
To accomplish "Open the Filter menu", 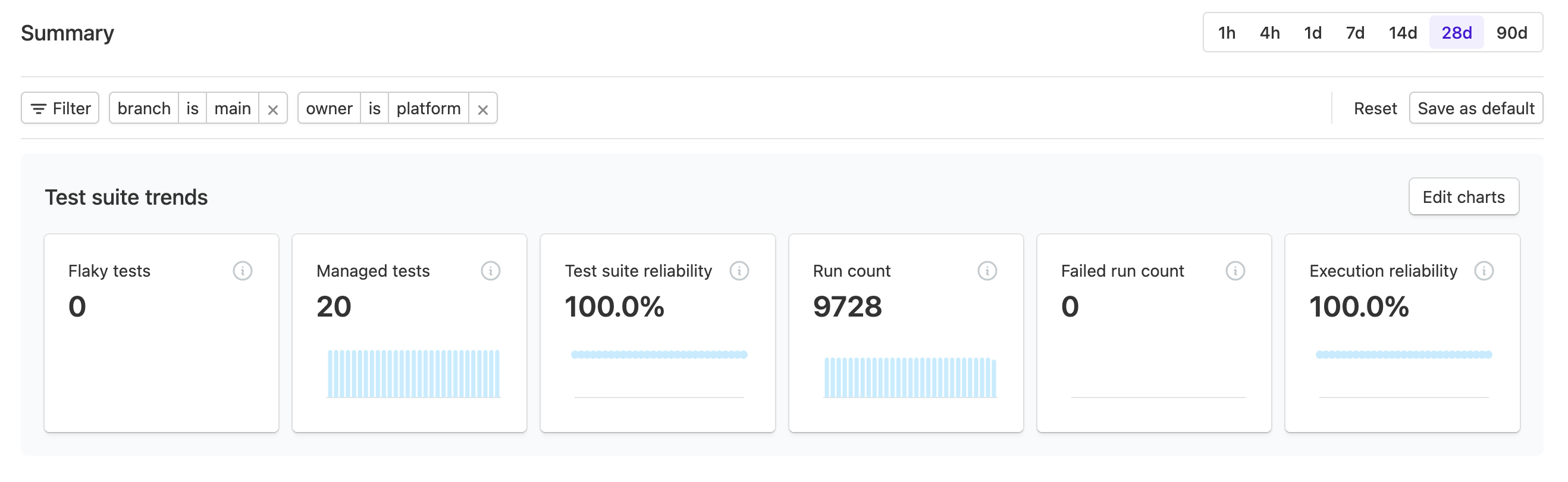I will [x=60, y=108].
